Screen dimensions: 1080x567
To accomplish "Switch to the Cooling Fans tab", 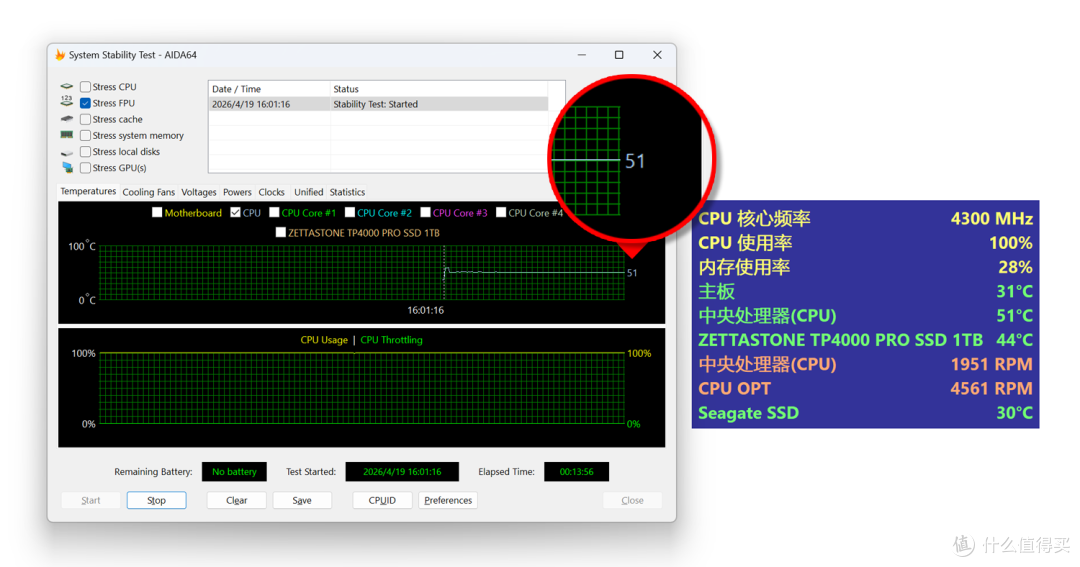I will (x=148, y=192).
